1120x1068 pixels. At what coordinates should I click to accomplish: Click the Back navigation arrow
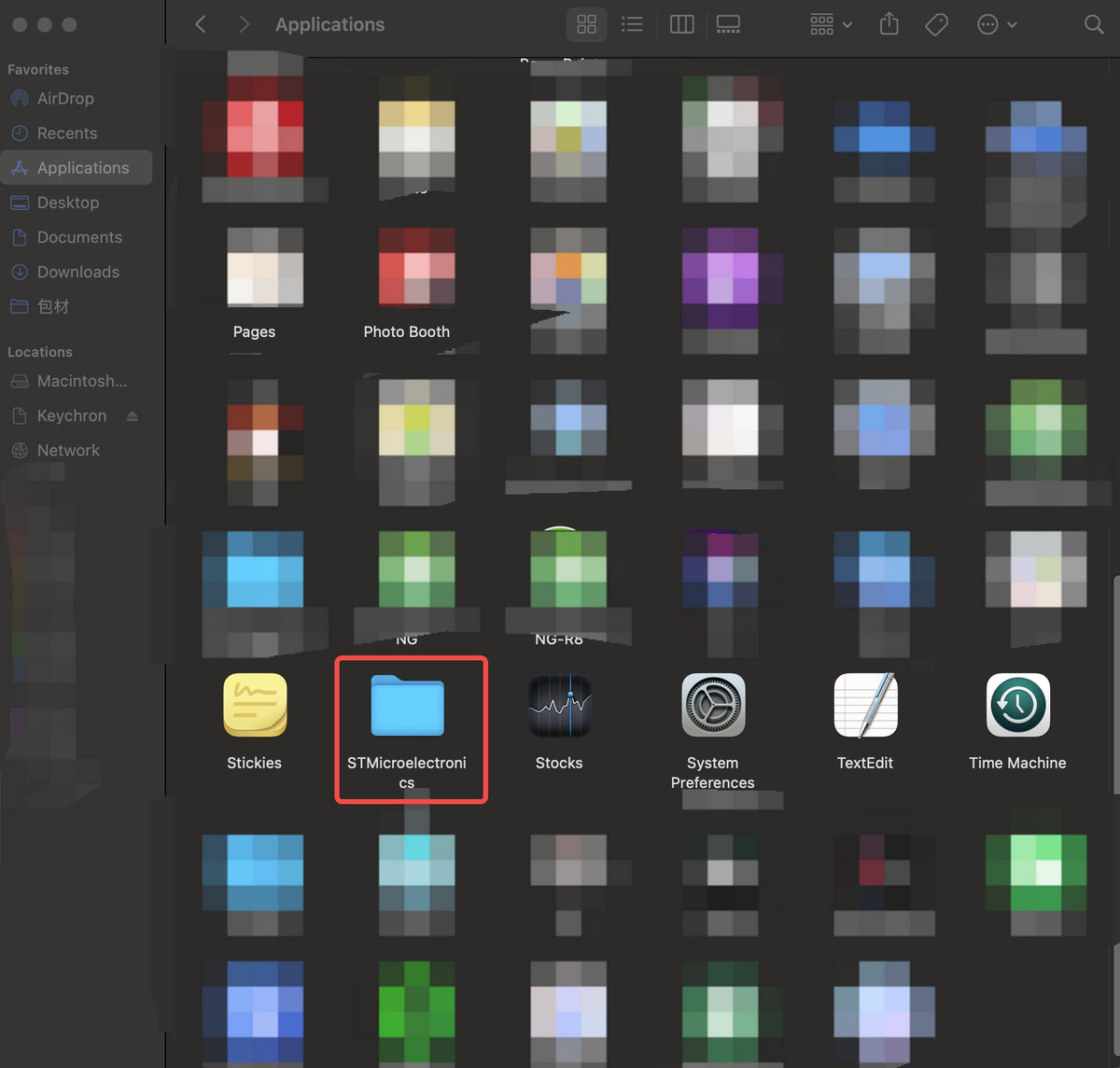(x=201, y=25)
